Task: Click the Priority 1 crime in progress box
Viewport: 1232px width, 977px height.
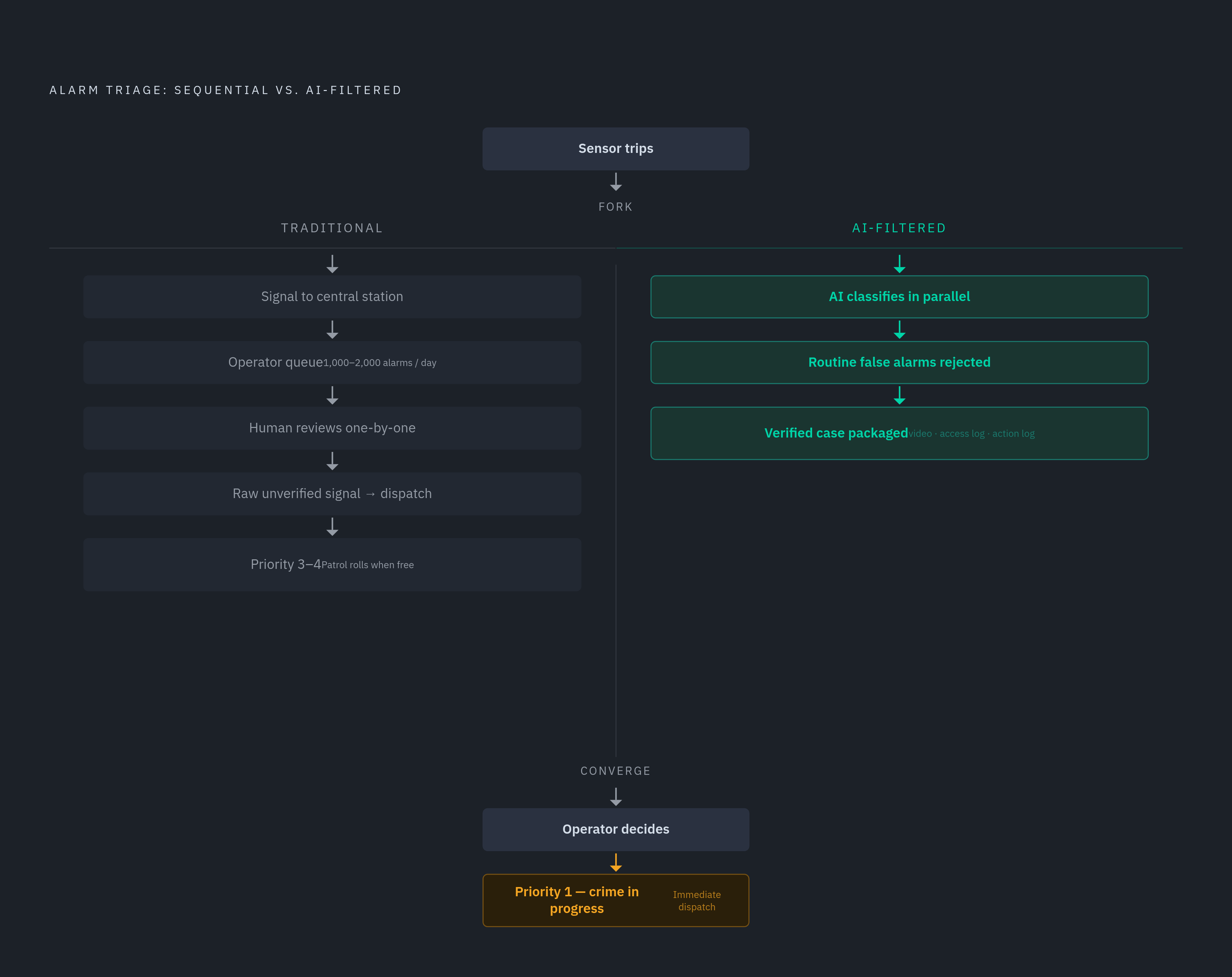Action: point(615,900)
